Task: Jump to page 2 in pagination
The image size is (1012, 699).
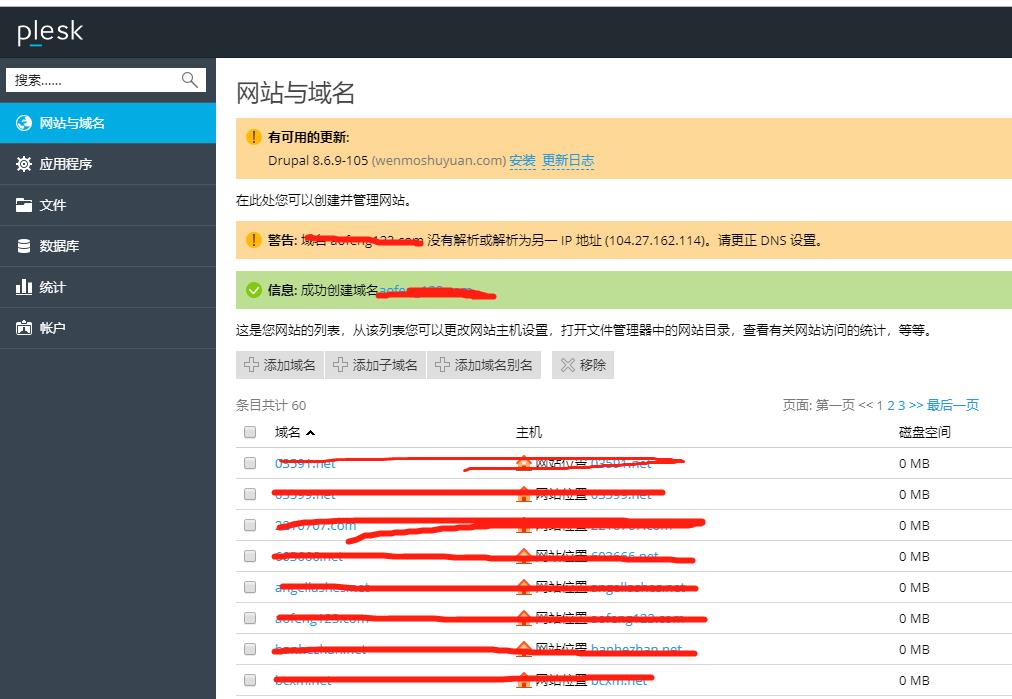Action: tap(890, 405)
